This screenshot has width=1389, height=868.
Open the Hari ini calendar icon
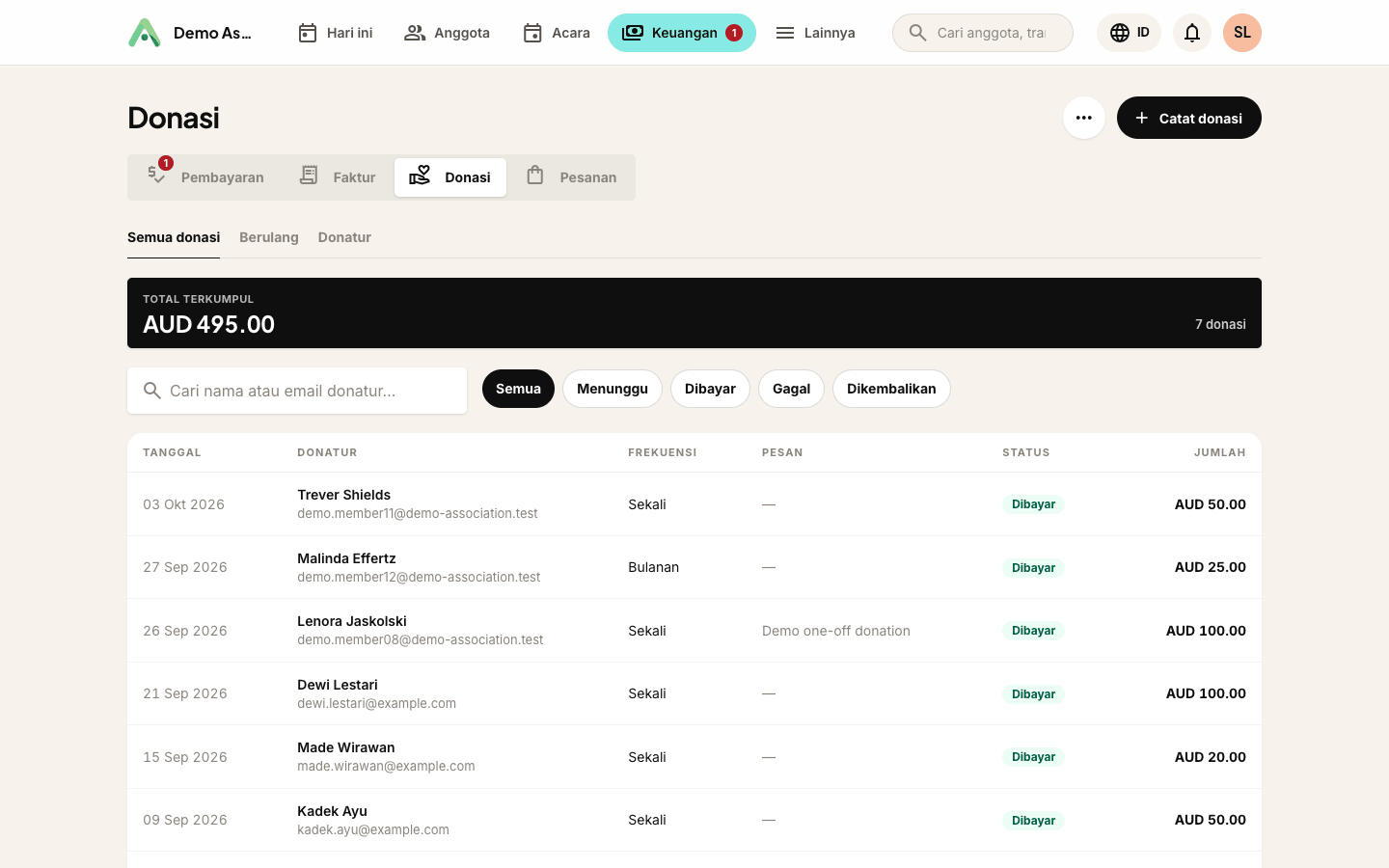click(x=308, y=33)
